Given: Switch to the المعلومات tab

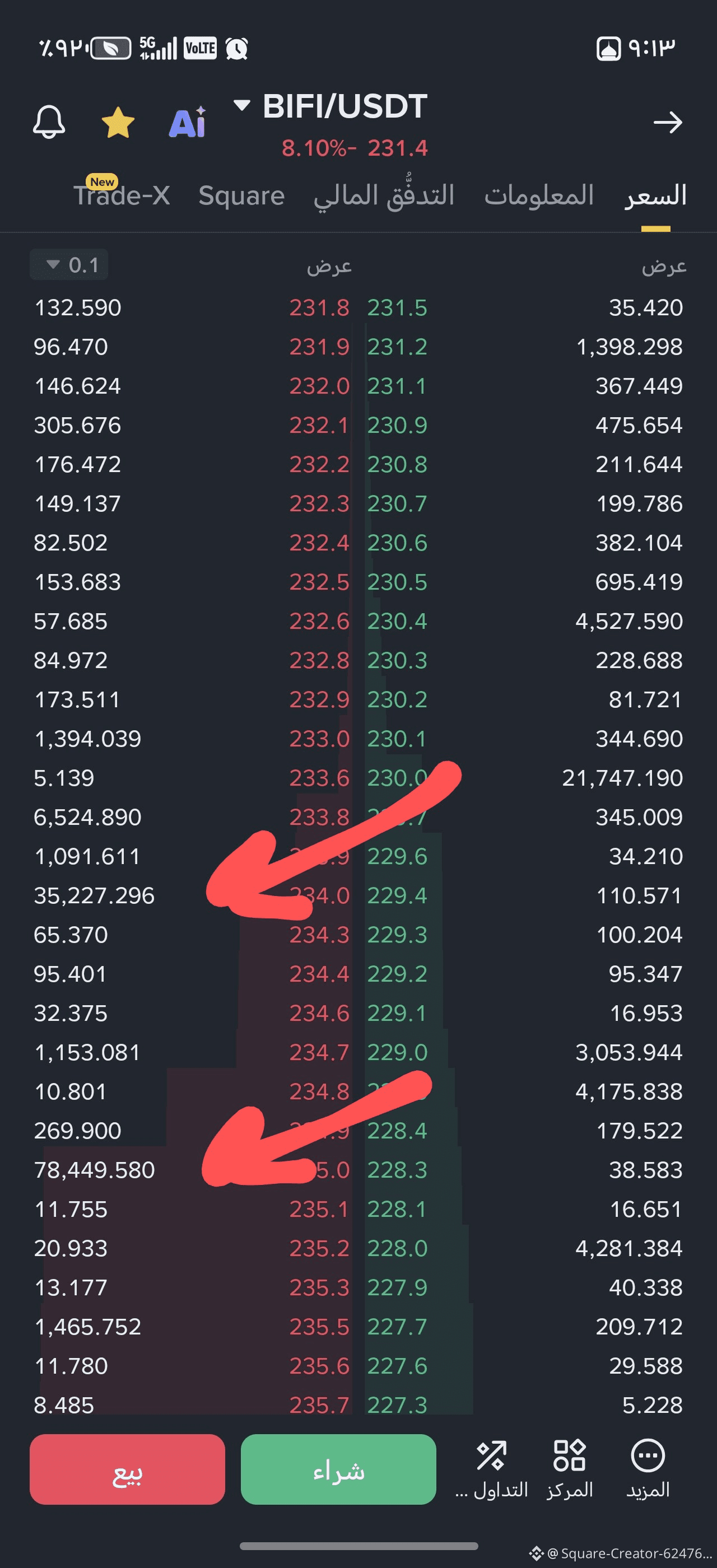Looking at the screenshot, I should coord(539,195).
